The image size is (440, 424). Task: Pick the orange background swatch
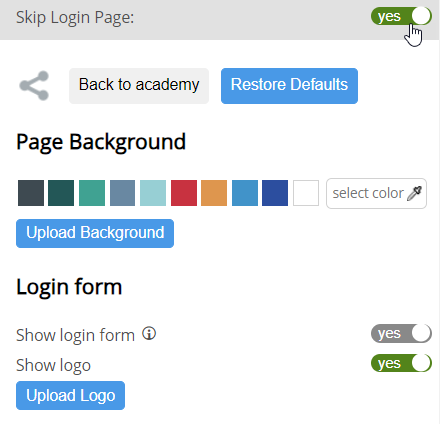click(214, 193)
